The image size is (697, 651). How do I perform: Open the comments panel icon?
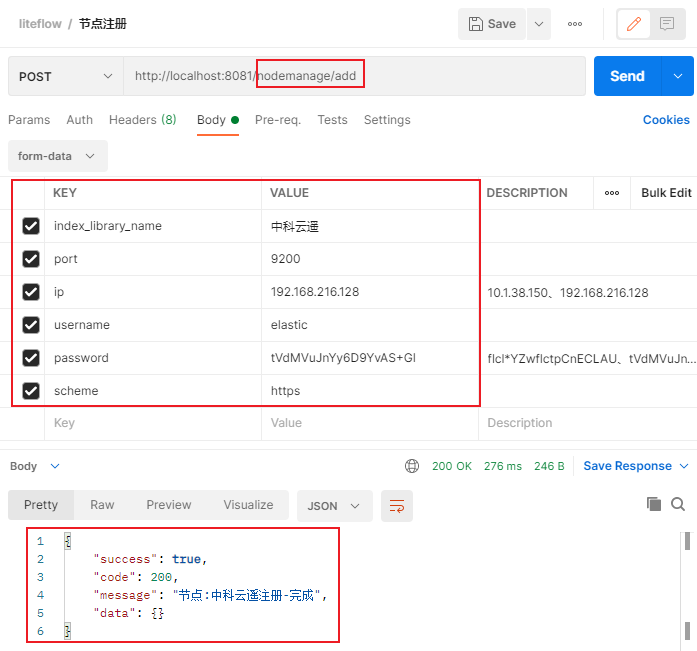click(x=666, y=24)
